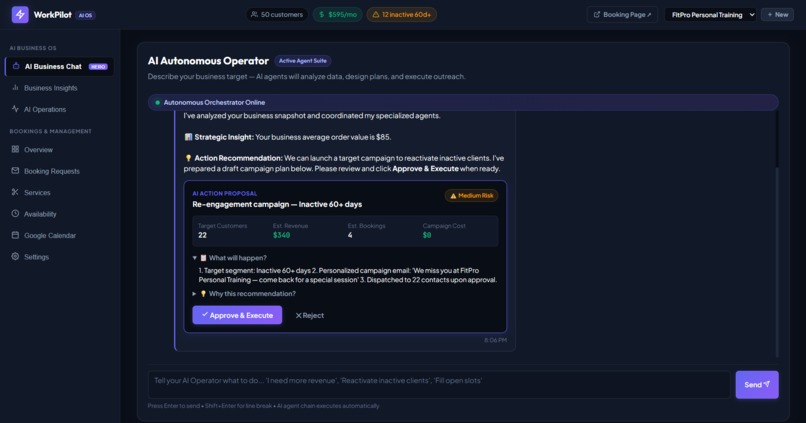806x423 pixels.
Task: Reject the campaign proposal
Action: point(309,316)
